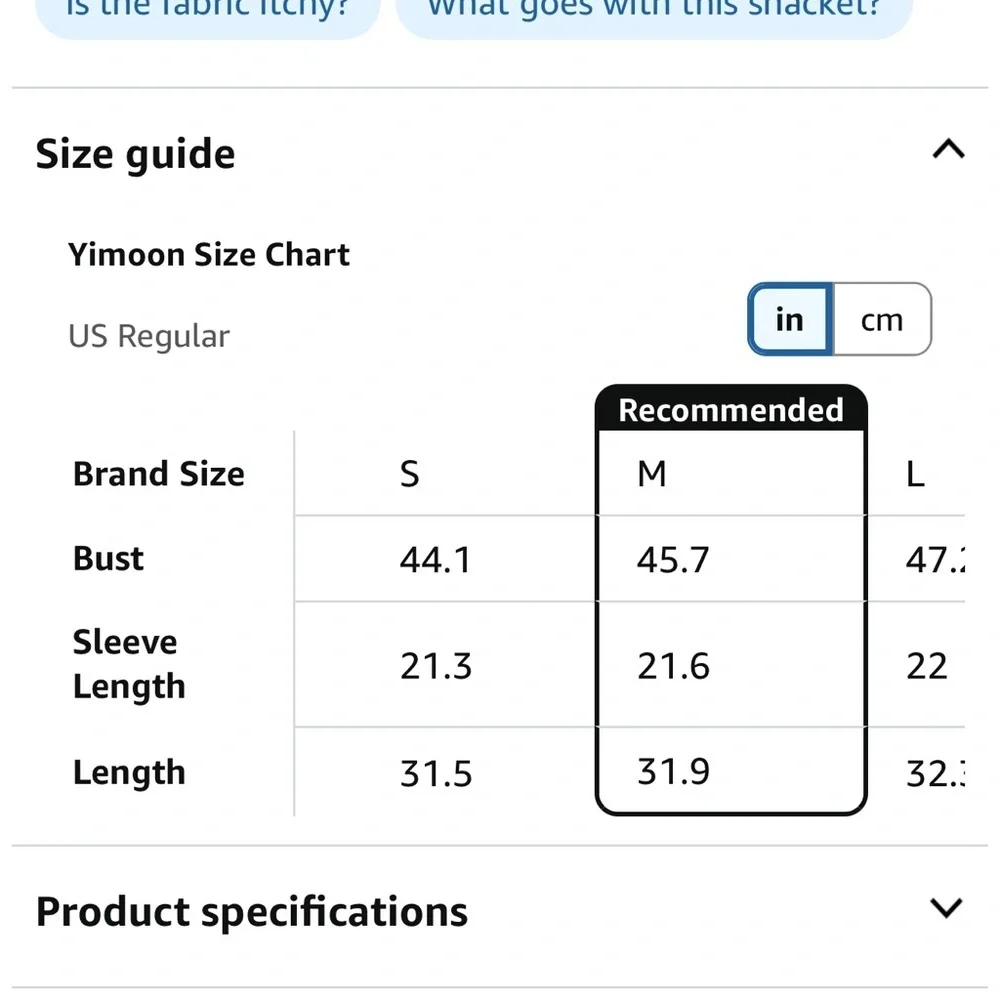Image resolution: width=1000 pixels, height=1000 pixels.
Task: Select the S sleeve length value 21.3
Action: tap(436, 666)
